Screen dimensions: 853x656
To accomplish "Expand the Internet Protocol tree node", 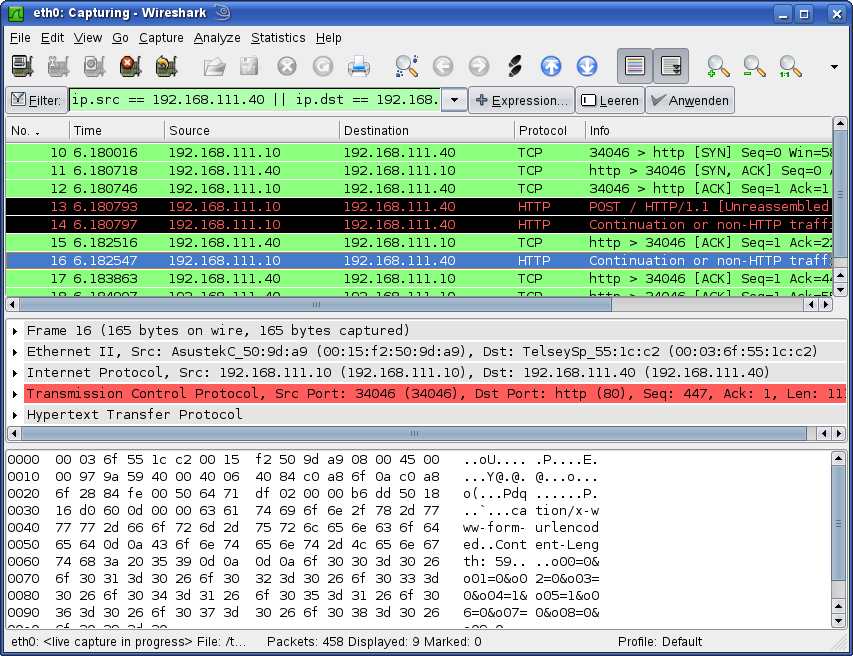I will pyautogui.click(x=15, y=373).
